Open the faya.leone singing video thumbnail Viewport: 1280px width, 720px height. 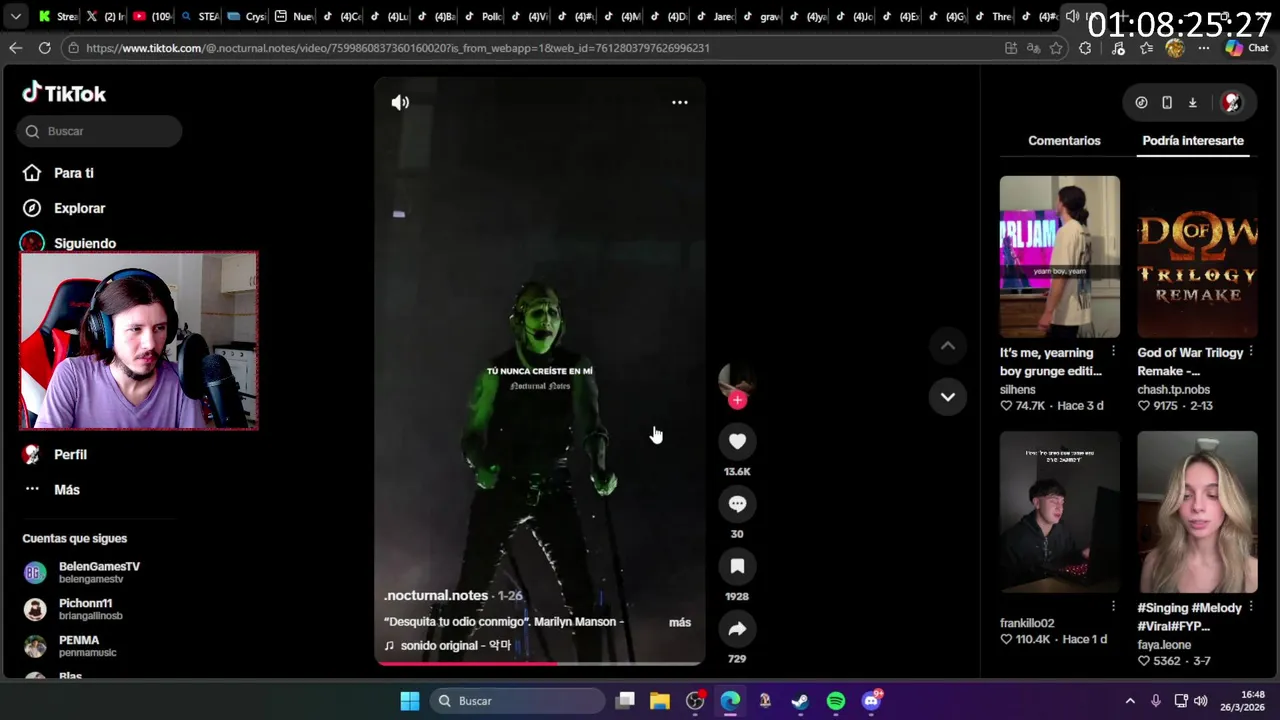coord(1197,512)
